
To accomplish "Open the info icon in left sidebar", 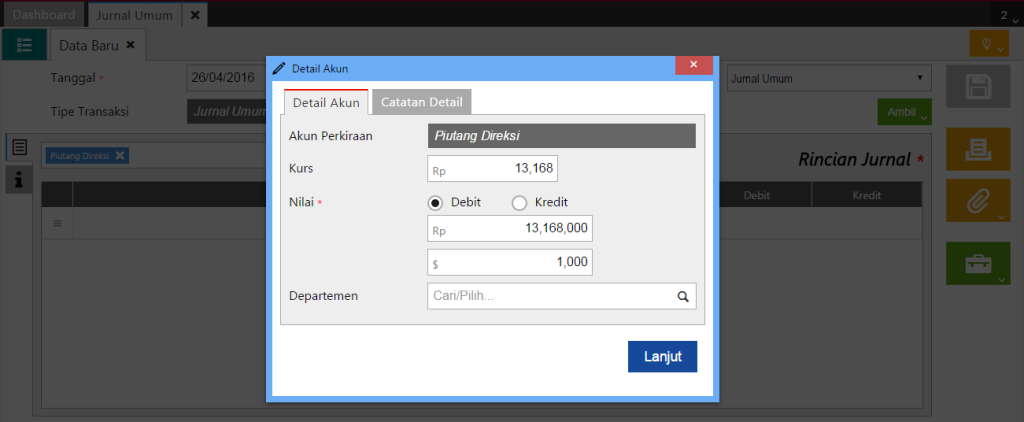I will tap(19, 178).
